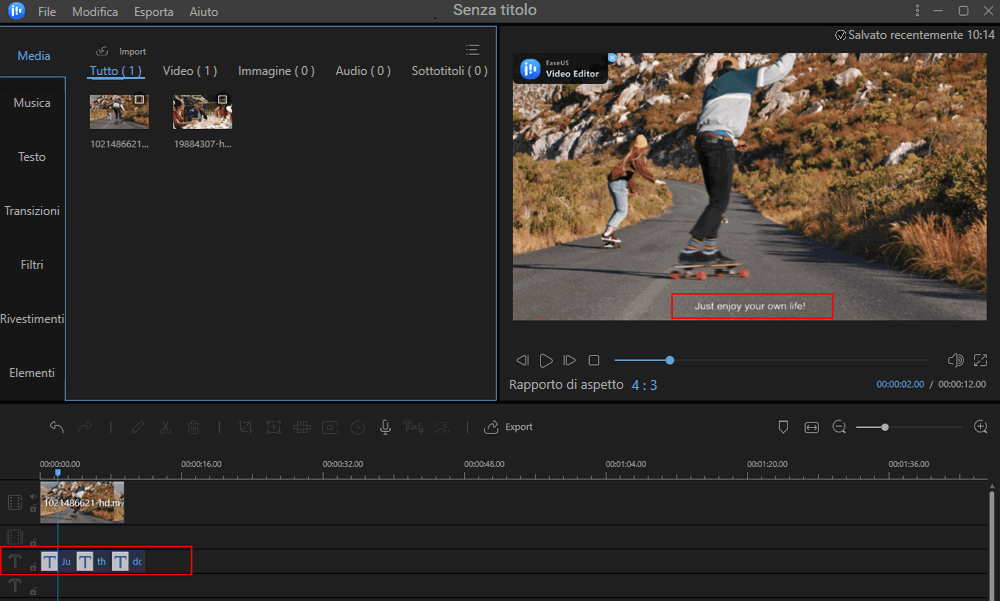Image resolution: width=1000 pixels, height=601 pixels.
Task: Change the aspect ratio from 4:3
Action: 645,384
